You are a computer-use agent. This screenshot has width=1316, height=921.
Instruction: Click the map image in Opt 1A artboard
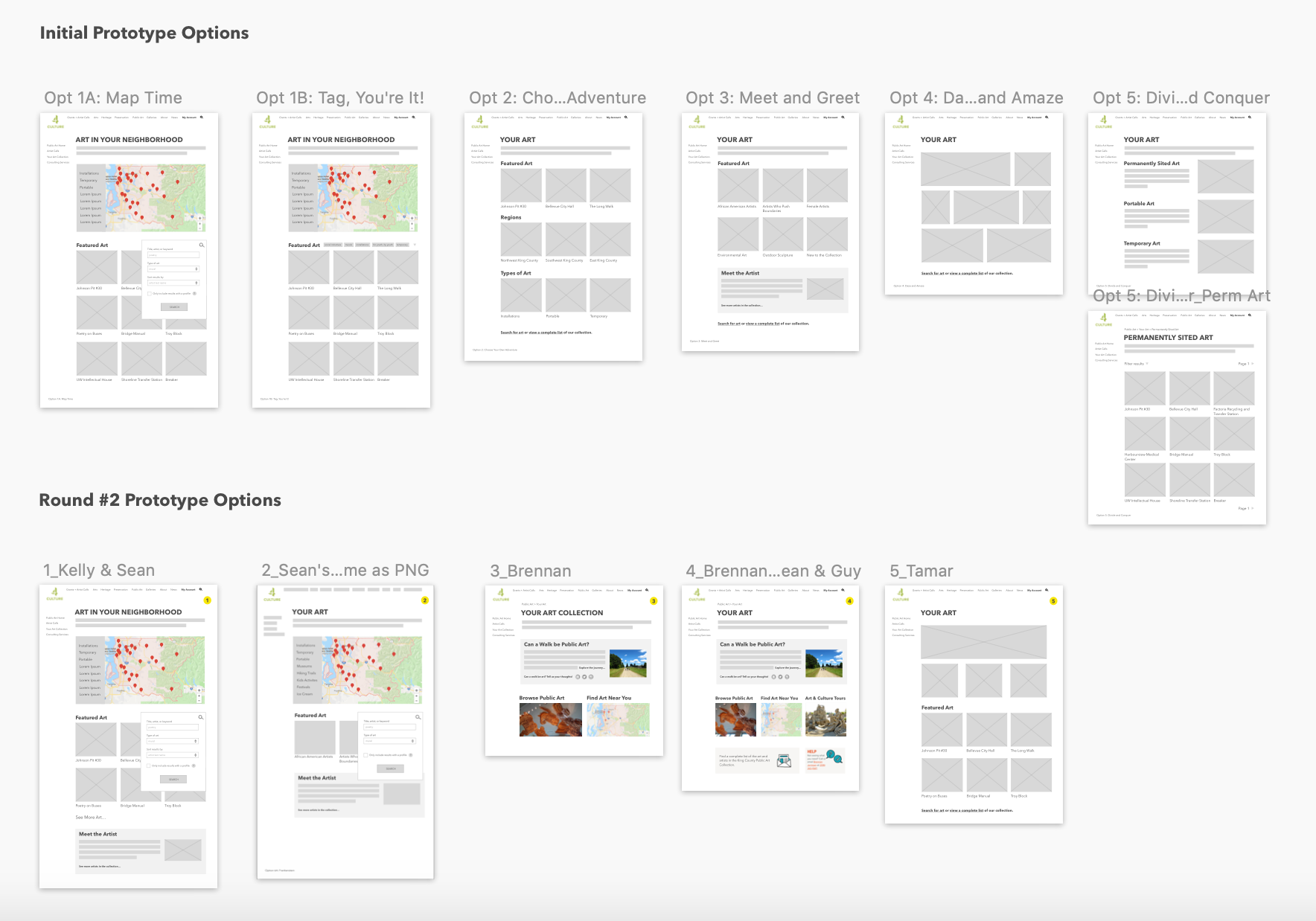click(155, 197)
